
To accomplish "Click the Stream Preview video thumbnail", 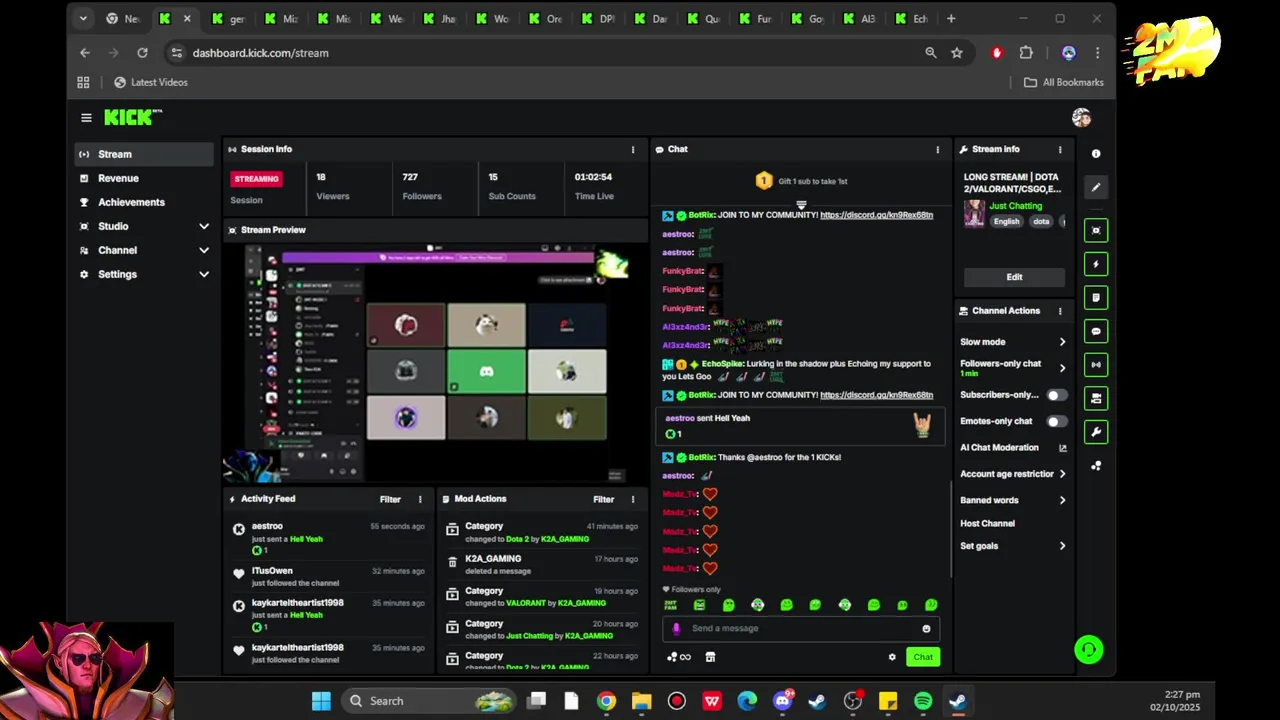I will [x=435, y=363].
